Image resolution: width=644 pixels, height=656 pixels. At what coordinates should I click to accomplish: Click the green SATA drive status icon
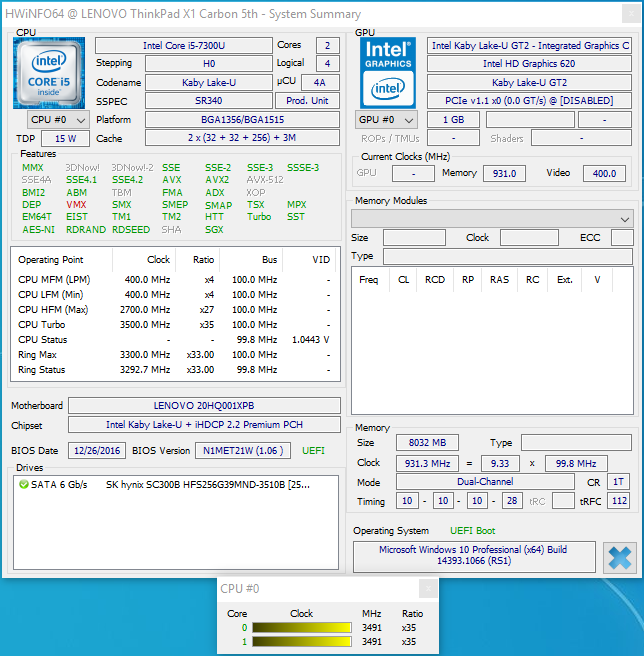24,484
